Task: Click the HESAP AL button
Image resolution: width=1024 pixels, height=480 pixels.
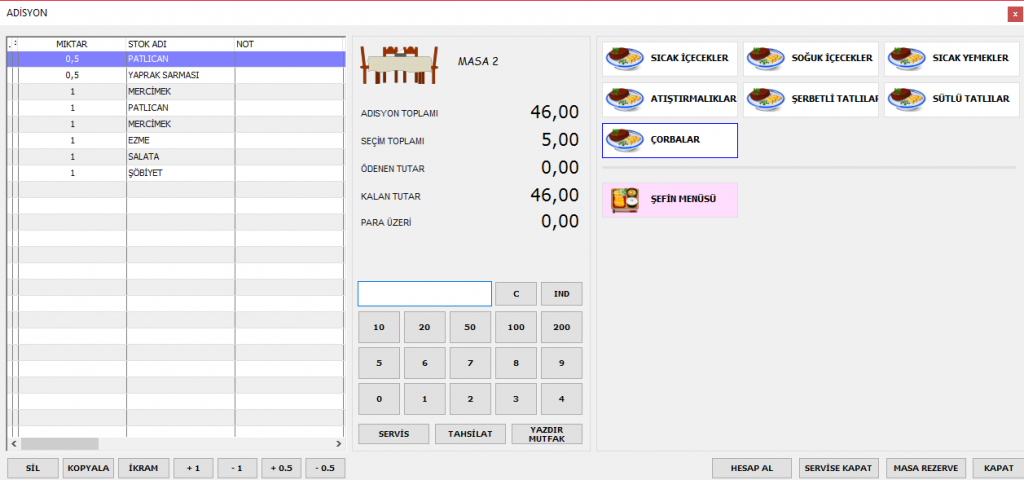Action: click(752, 468)
